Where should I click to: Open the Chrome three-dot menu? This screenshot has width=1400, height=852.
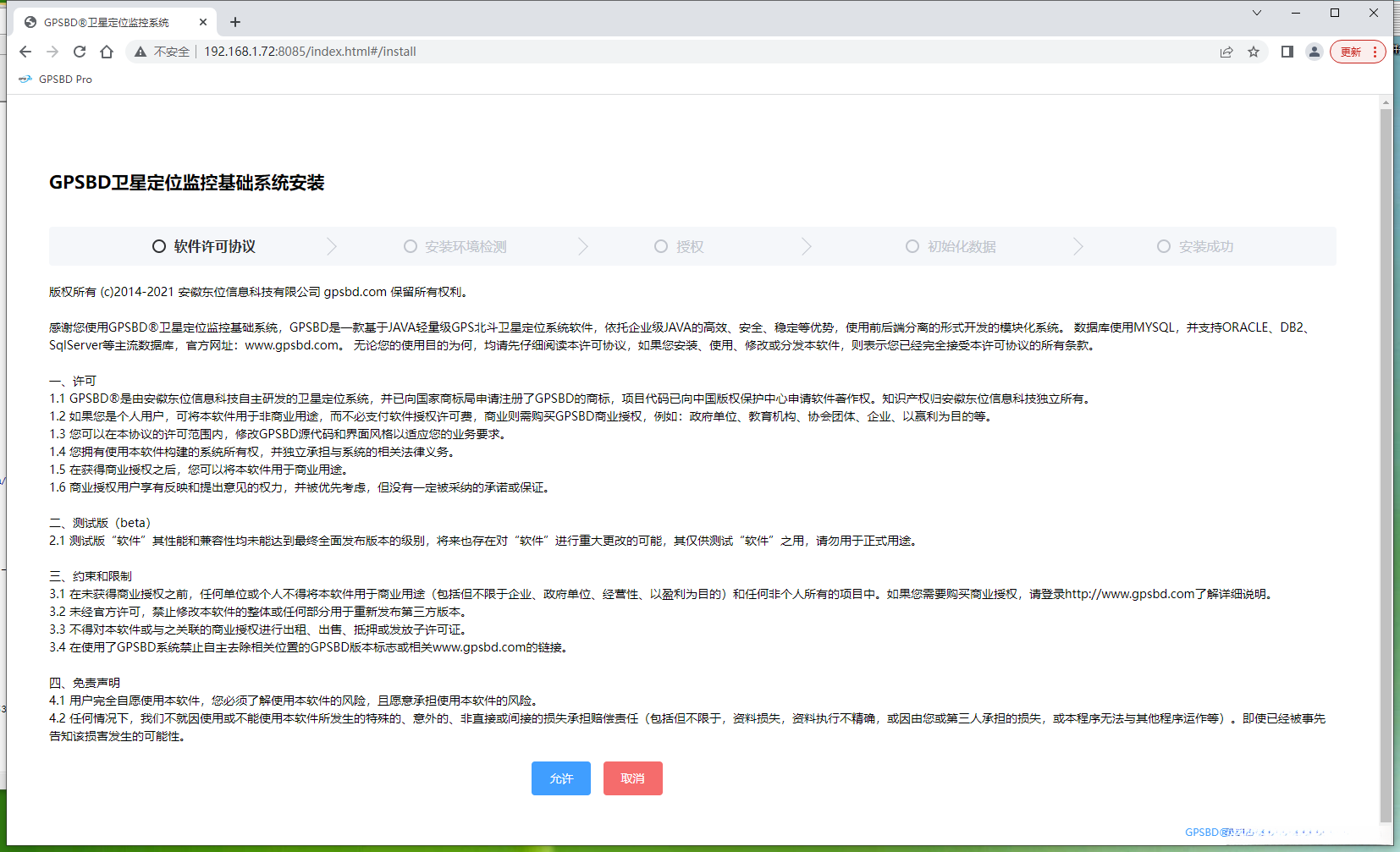pyautogui.click(x=1375, y=52)
